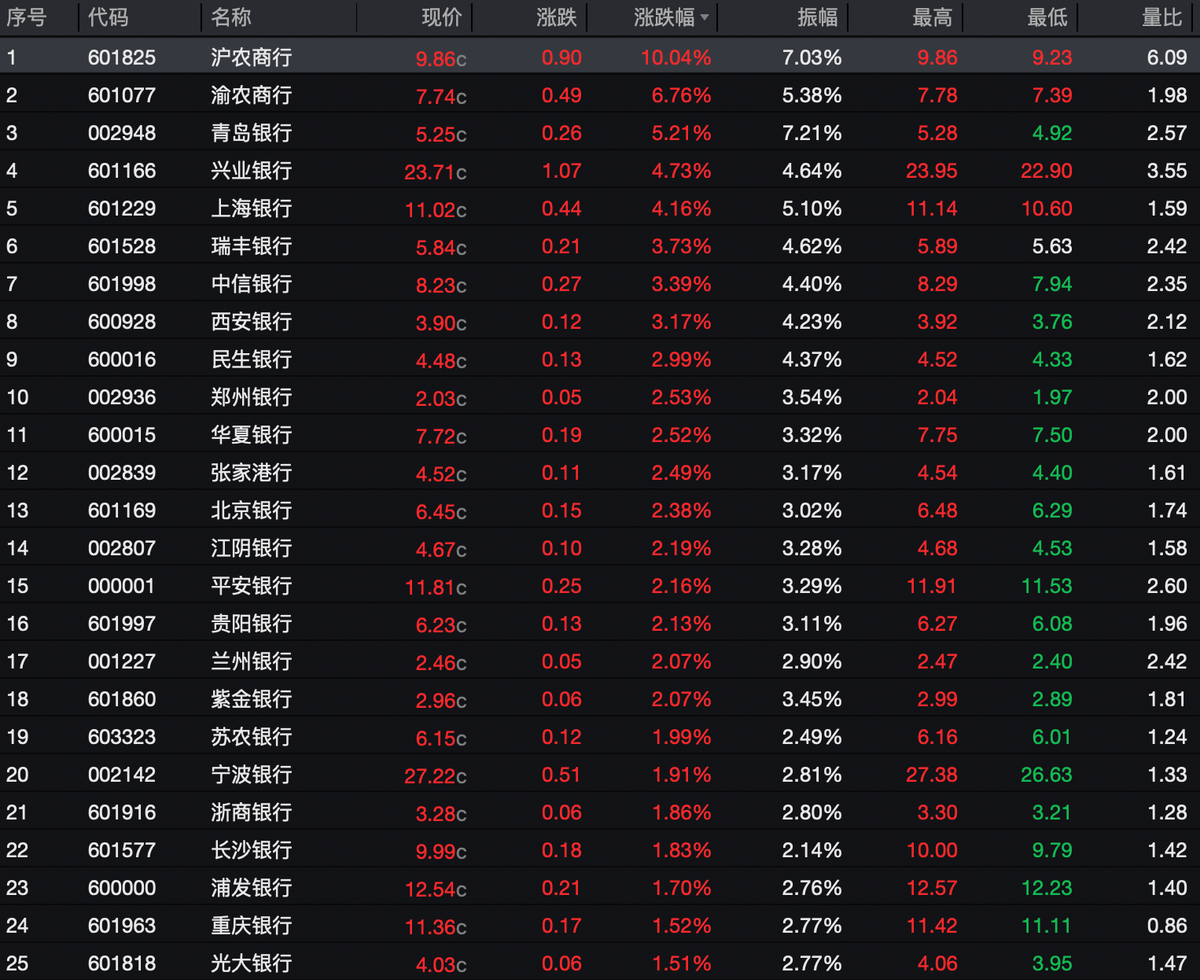This screenshot has height=980, width=1200.
Task: Select the 最高 column header
Action: 933,18
